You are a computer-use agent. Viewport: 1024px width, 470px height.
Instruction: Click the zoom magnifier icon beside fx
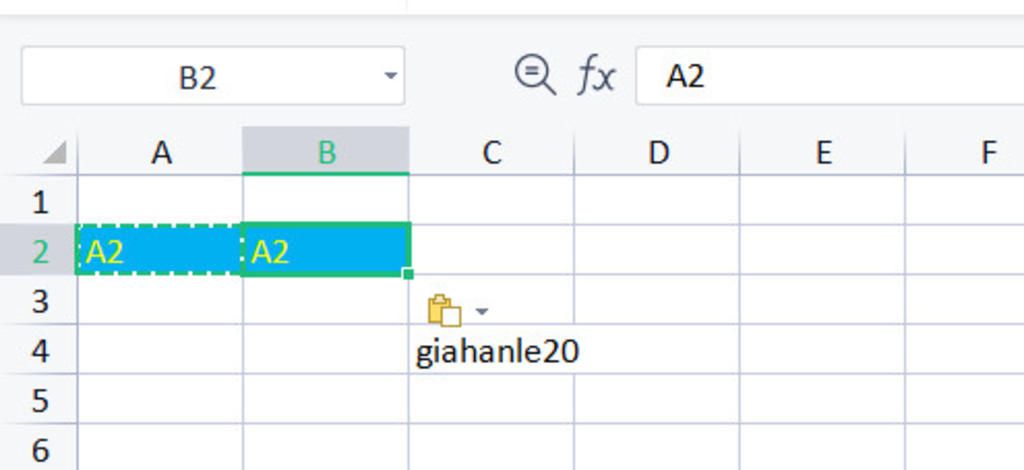[x=535, y=75]
